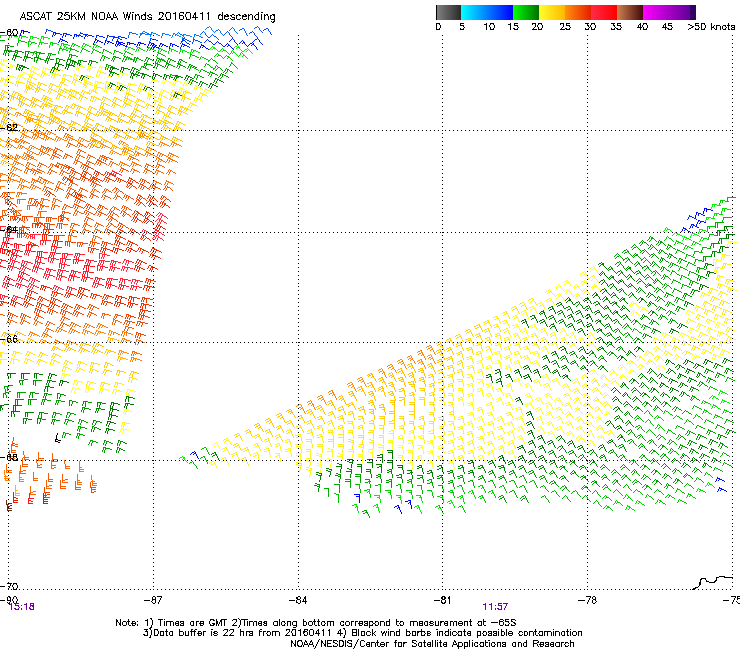Click the longitude label '-81'

point(442,600)
